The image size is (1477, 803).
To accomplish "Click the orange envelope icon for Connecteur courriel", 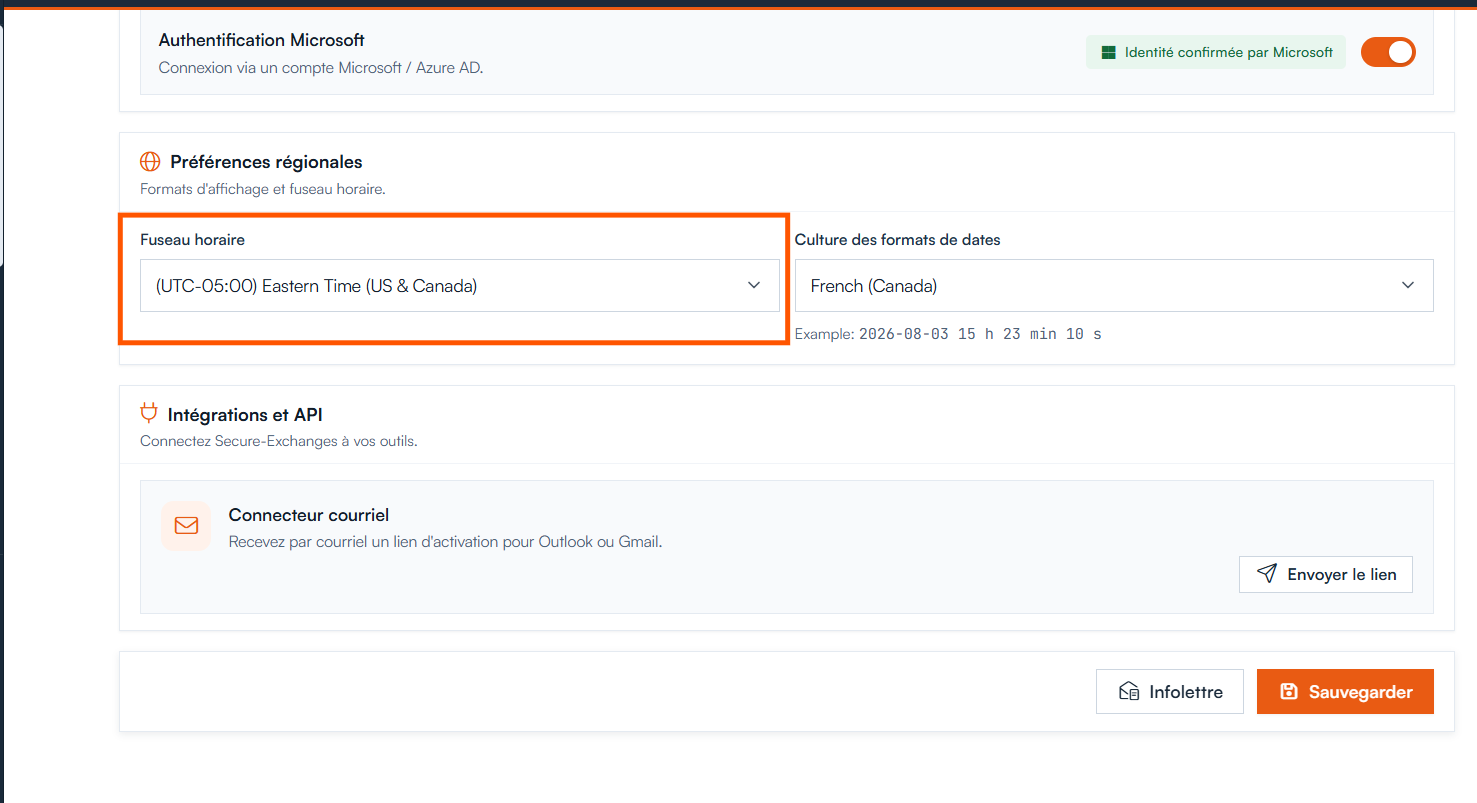I will (186, 526).
